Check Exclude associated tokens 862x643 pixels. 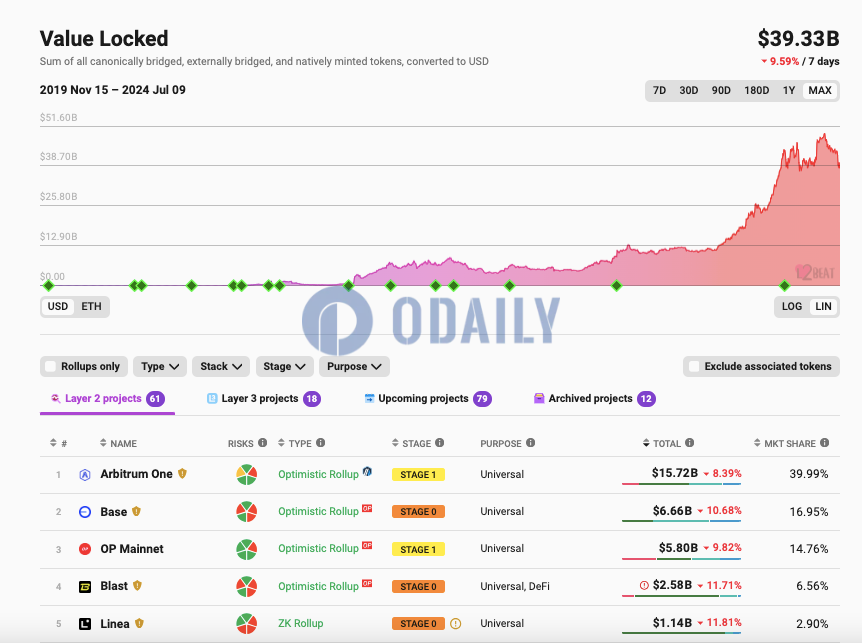pos(694,367)
